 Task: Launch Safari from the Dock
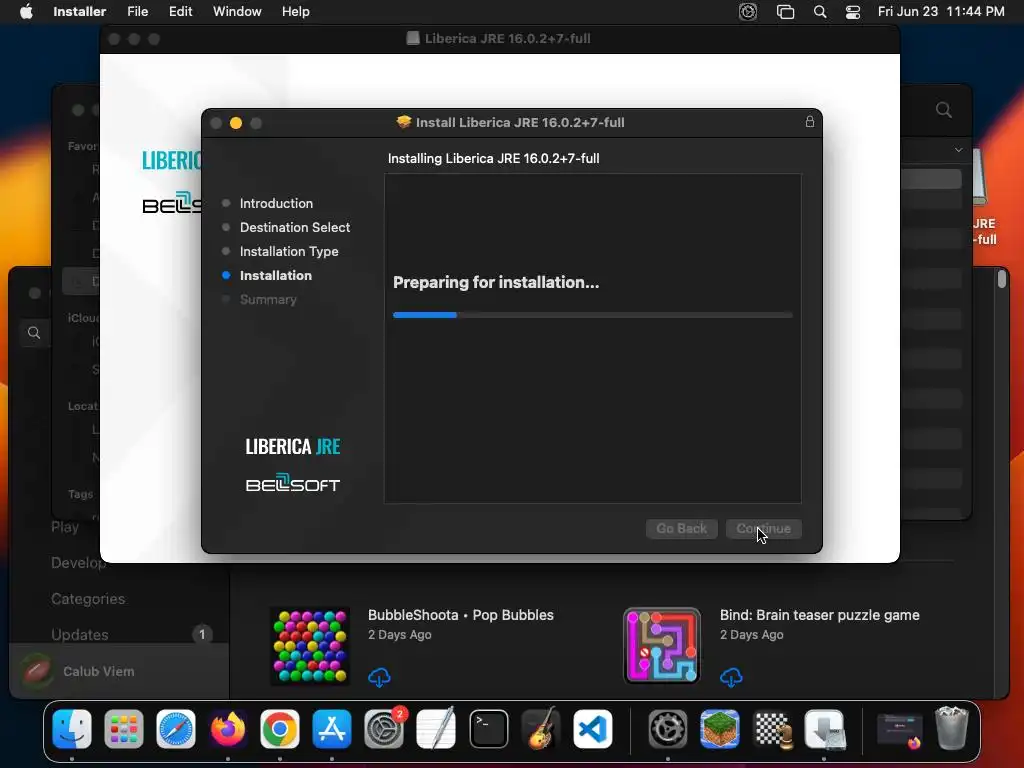tap(176, 729)
